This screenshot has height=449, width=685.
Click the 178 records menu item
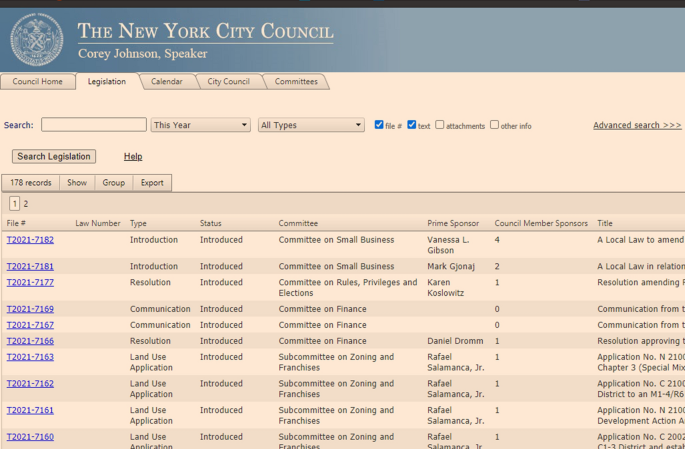(31, 183)
